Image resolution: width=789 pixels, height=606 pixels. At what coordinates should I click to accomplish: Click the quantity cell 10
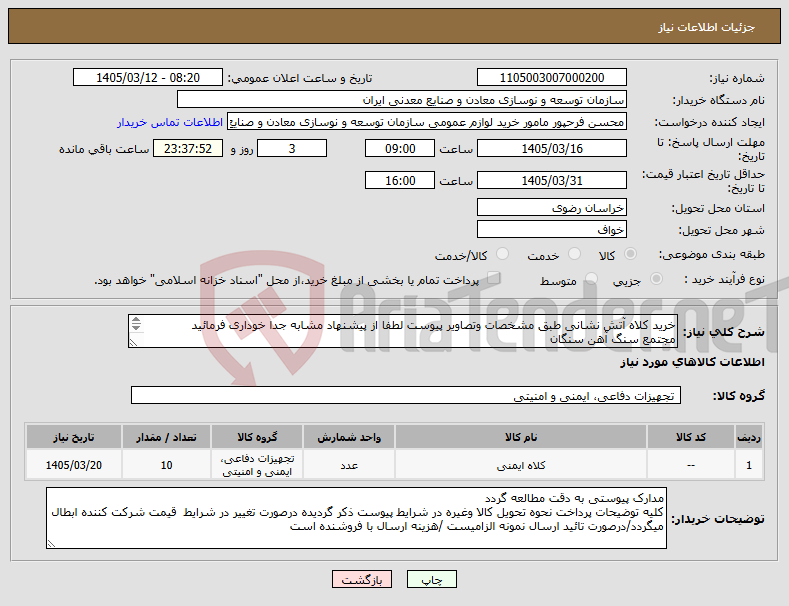coord(166,465)
